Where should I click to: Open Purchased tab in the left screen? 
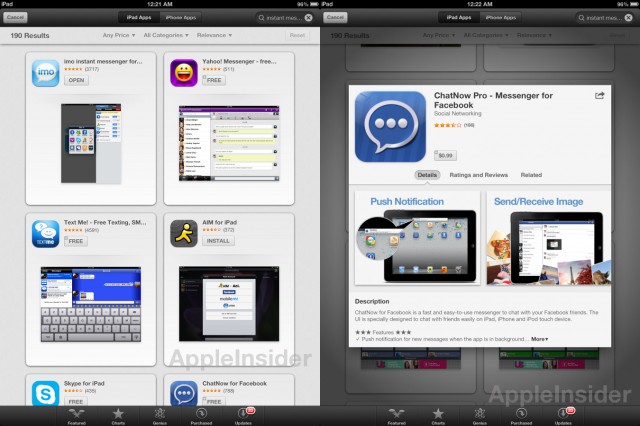point(201,416)
